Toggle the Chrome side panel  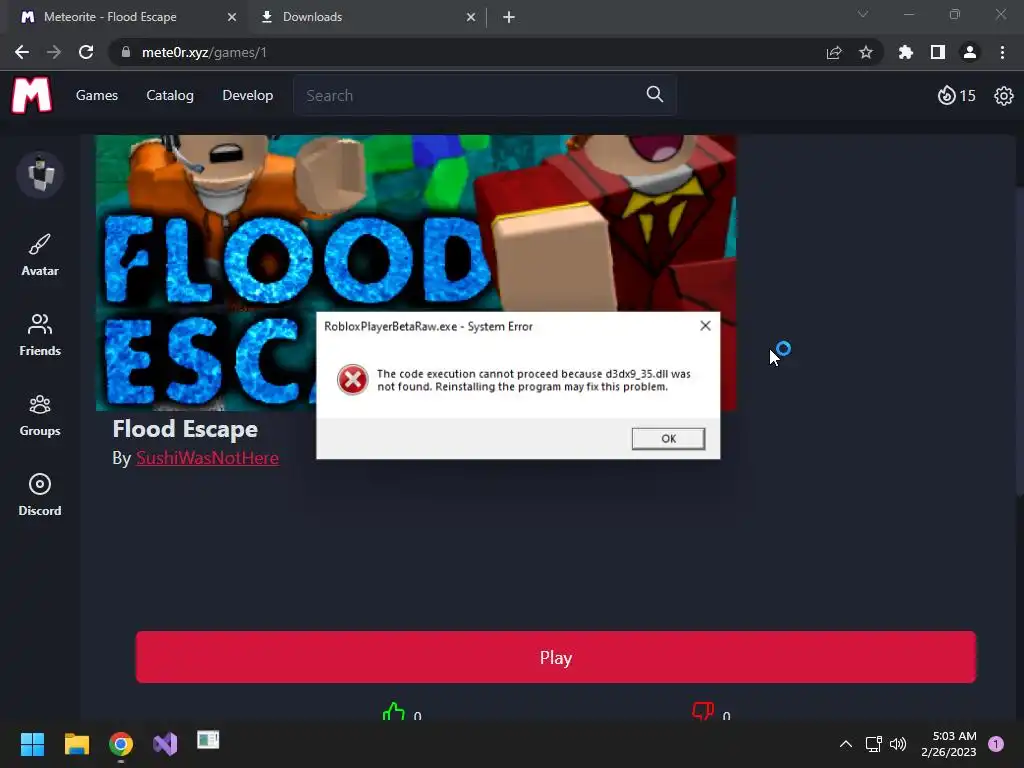point(938,52)
